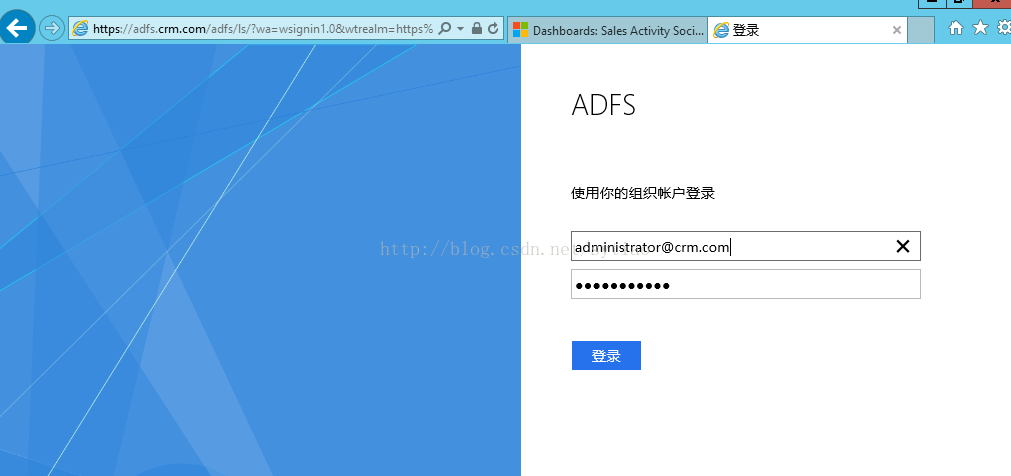Open a new tab with blank tab button

tap(921, 30)
